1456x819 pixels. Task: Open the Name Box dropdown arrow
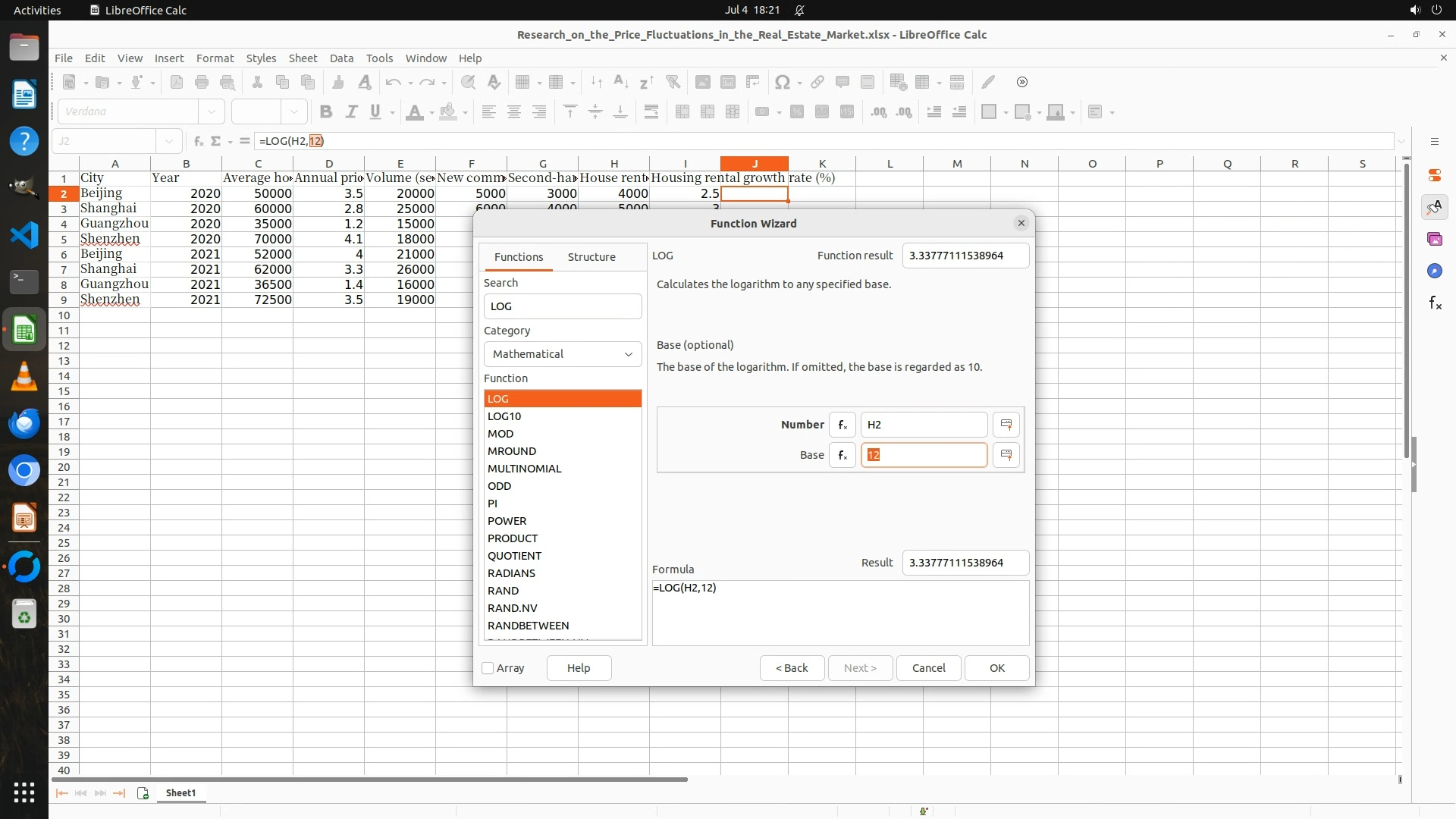168,141
